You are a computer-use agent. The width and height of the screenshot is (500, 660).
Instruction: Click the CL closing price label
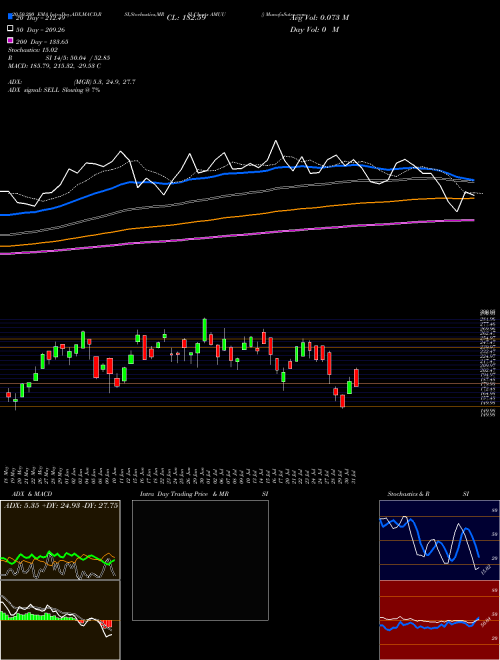pyautogui.click(x=186, y=18)
